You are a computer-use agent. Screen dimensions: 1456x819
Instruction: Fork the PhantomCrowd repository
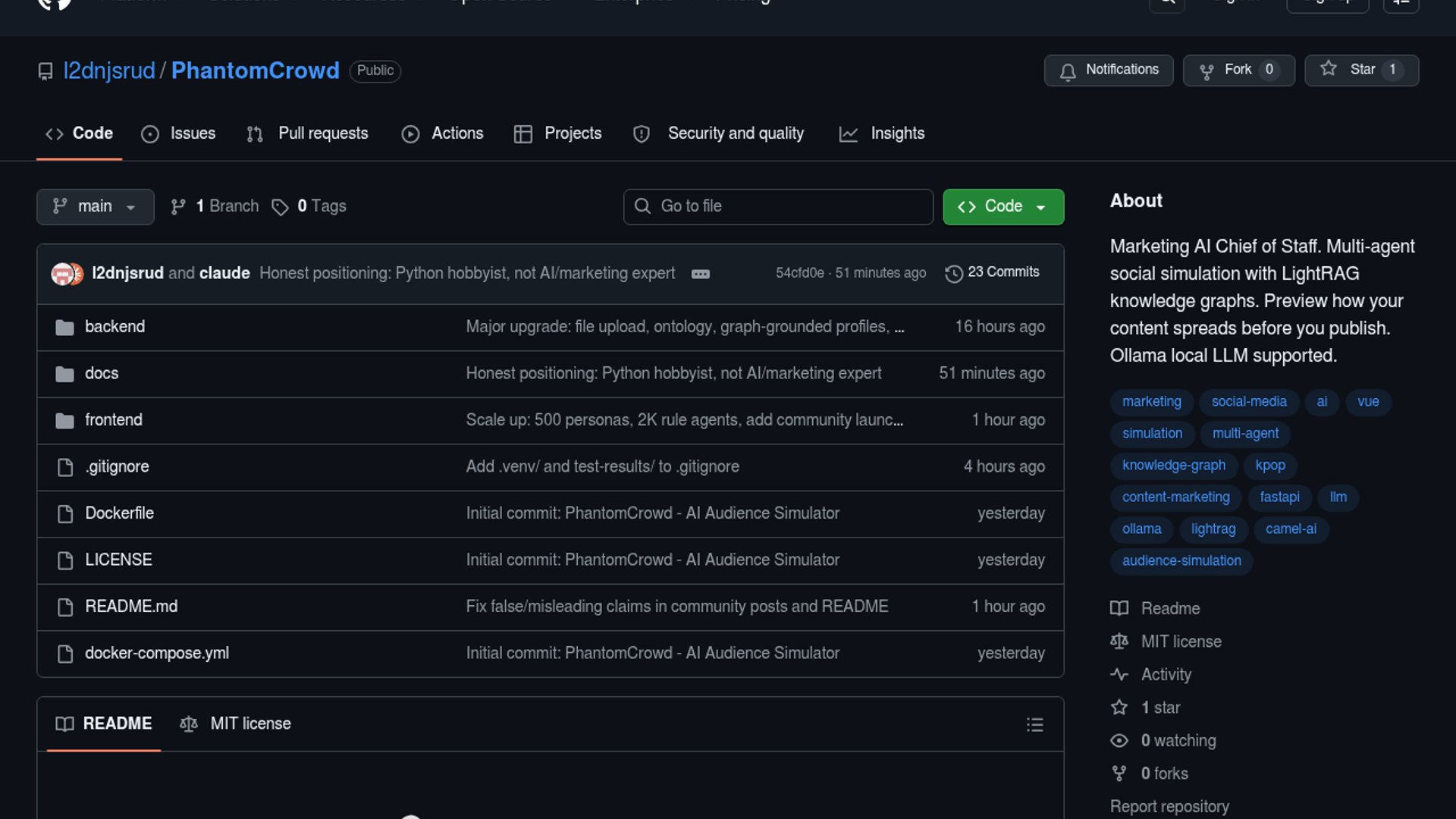point(1238,70)
